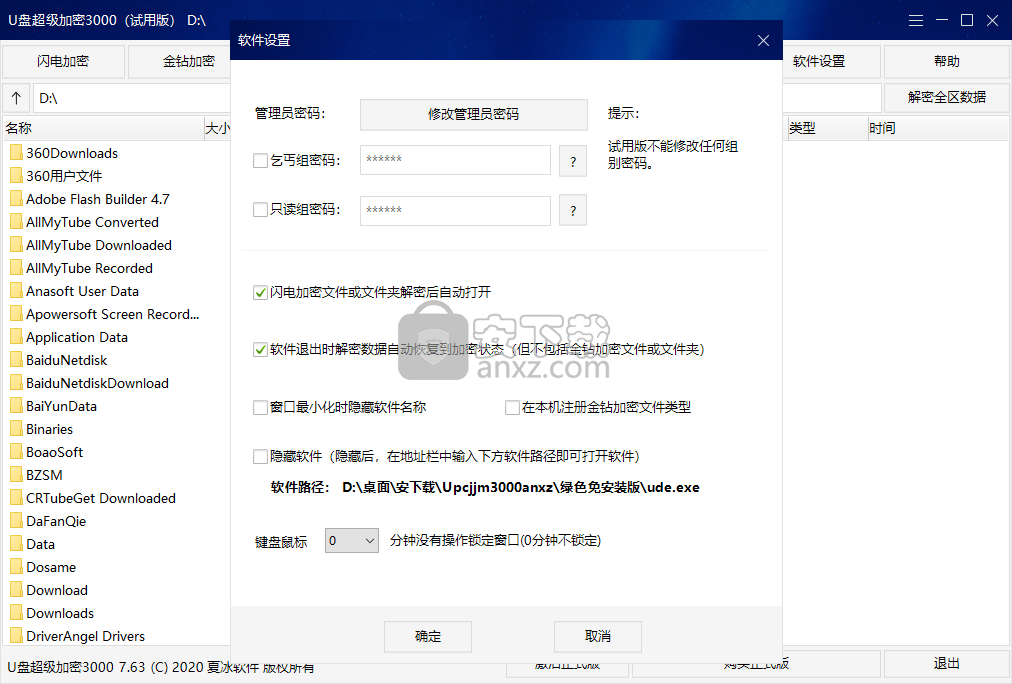Click the 解密全区数据 button
1012x684 pixels.
[944, 97]
